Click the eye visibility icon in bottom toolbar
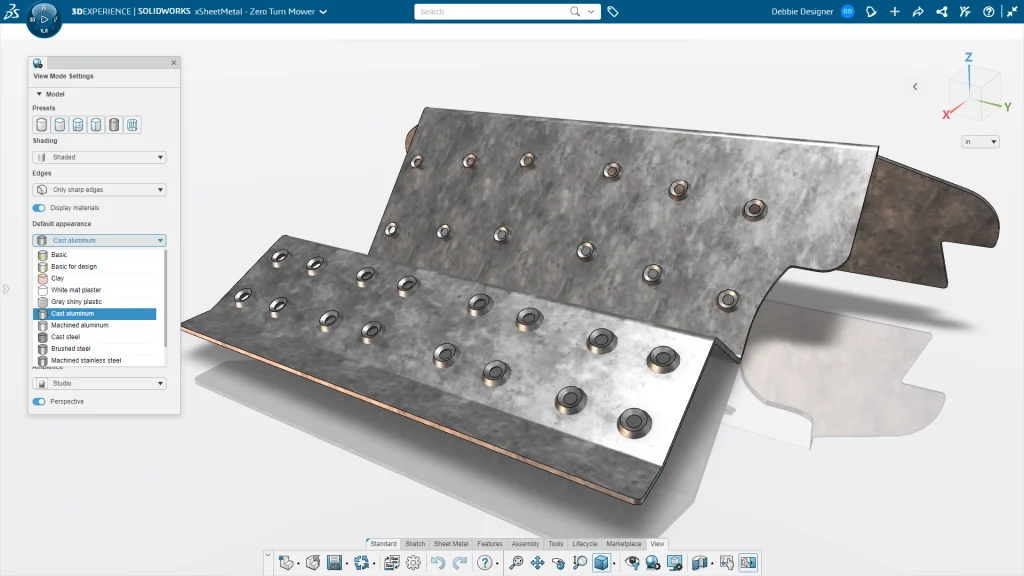The height and width of the screenshot is (576, 1024). point(632,563)
